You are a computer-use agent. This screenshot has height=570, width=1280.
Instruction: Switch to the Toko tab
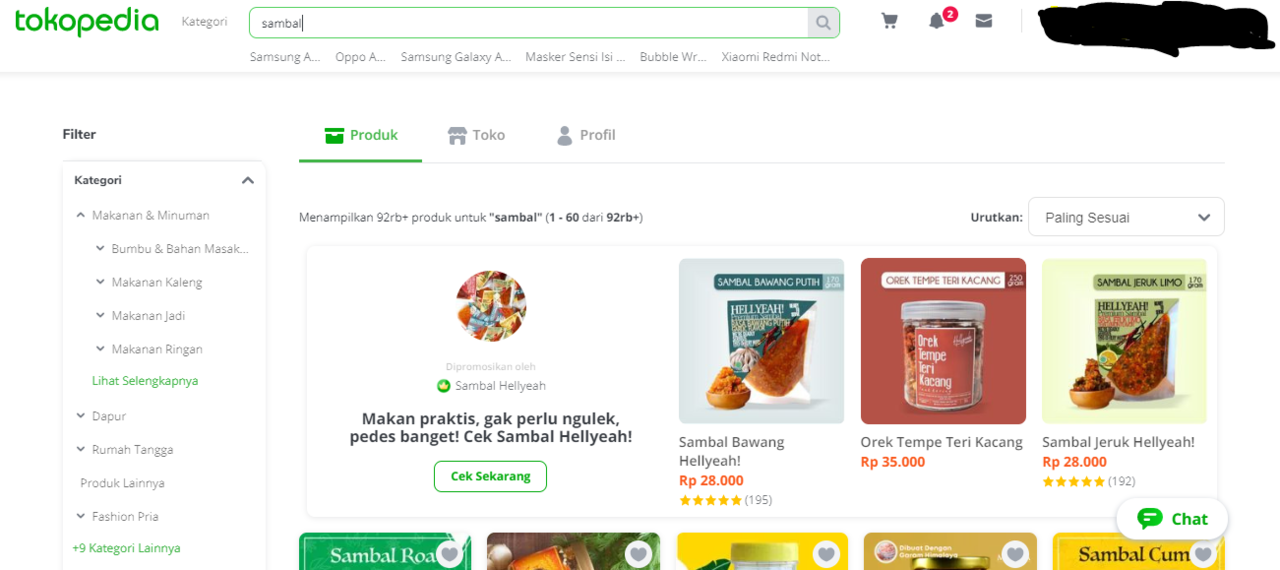pyautogui.click(x=476, y=135)
